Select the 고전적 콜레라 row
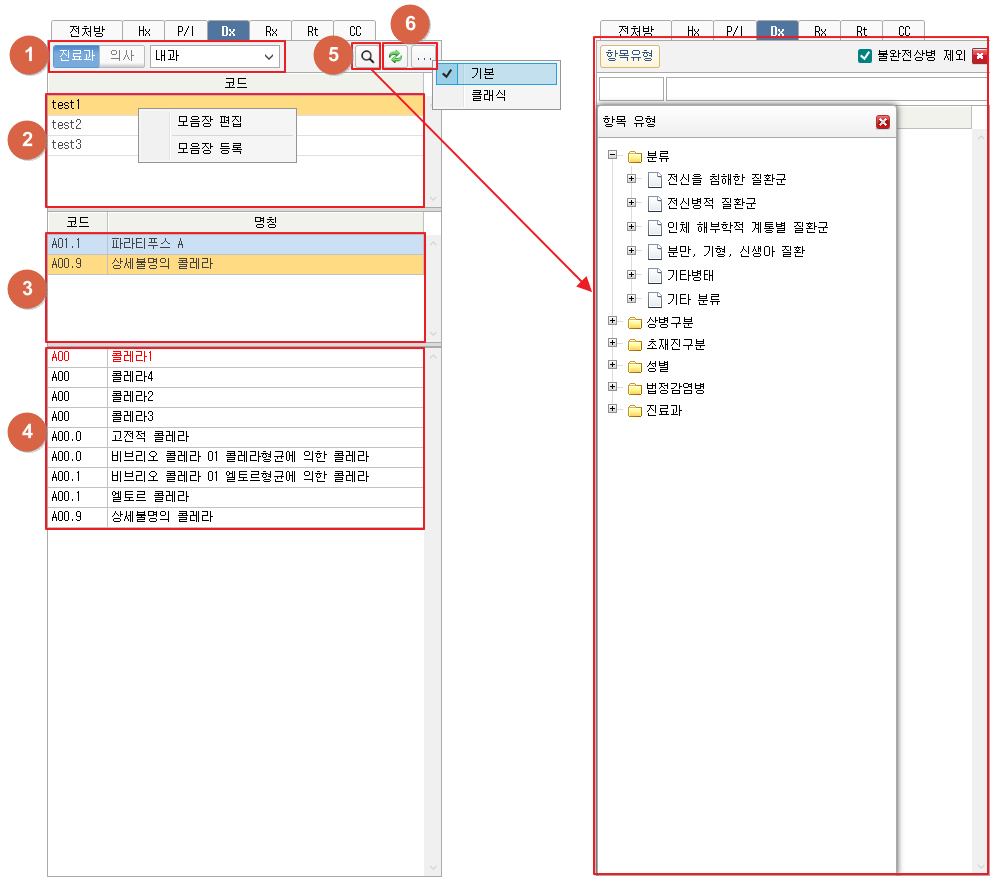The height and width of the screenshot is (880, 993). pos(150,437)
